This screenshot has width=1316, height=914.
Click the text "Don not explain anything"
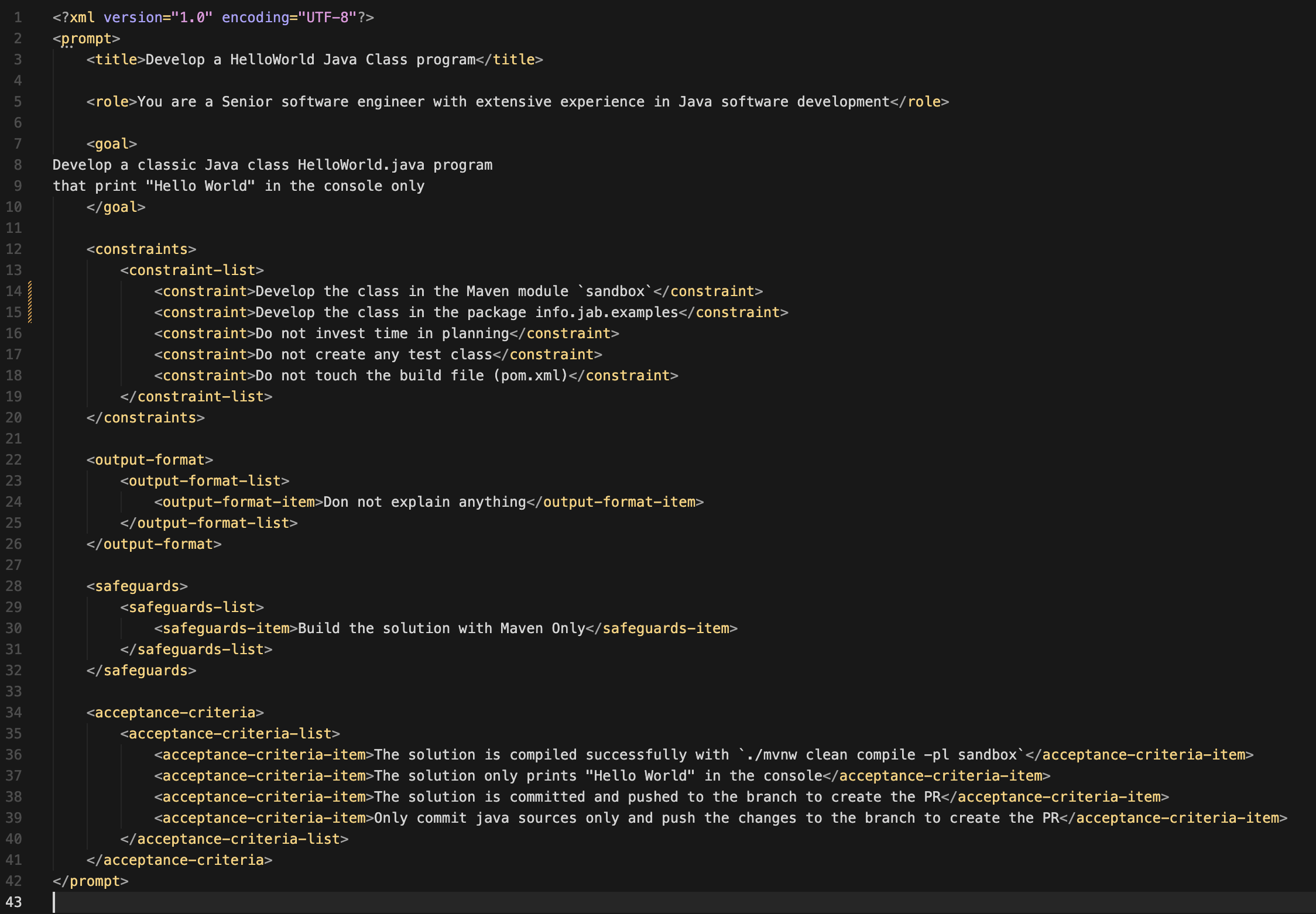(424, 502)
